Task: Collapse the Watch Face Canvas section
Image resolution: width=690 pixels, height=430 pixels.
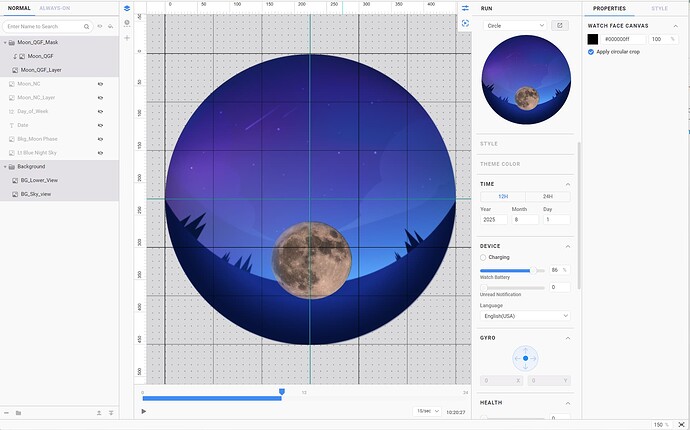Action: [x=675, y=26]
